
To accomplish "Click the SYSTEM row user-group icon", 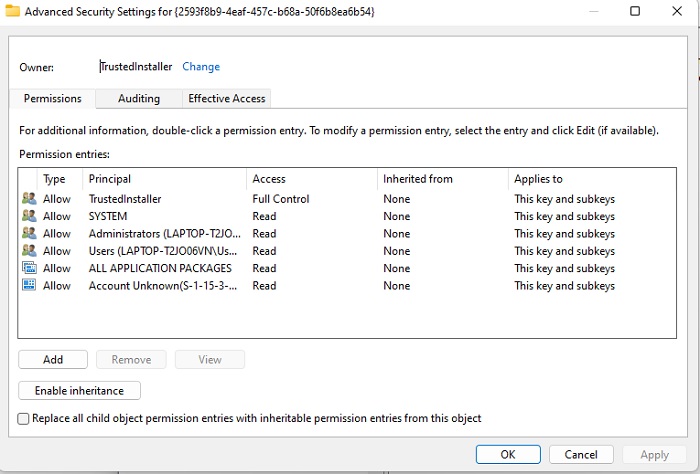I will [x=29, y=216].
